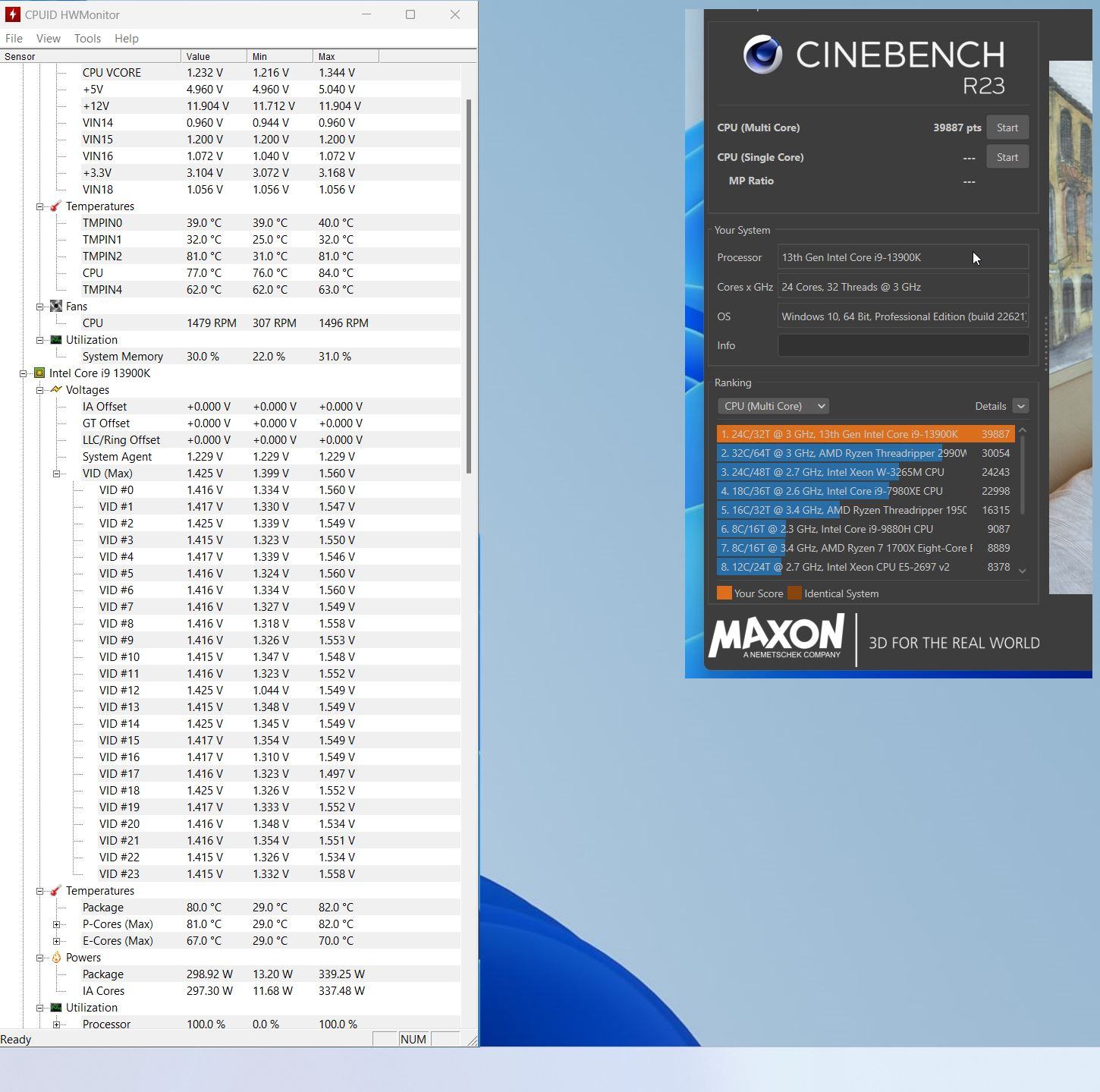Viewport: 1100px width, 1092px height.
Task: Collapse the VID (Max) node
Action: (56, 474)
